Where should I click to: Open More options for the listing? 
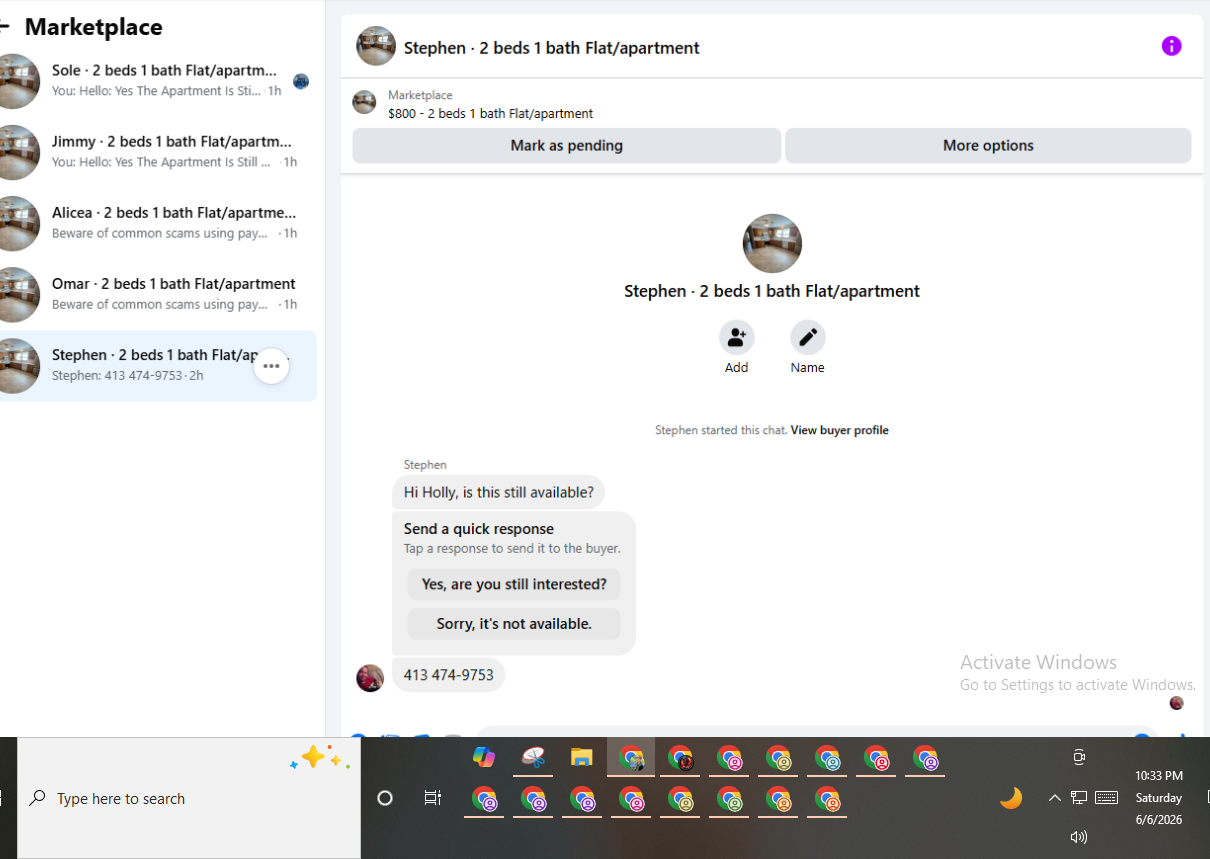point(988,145)
